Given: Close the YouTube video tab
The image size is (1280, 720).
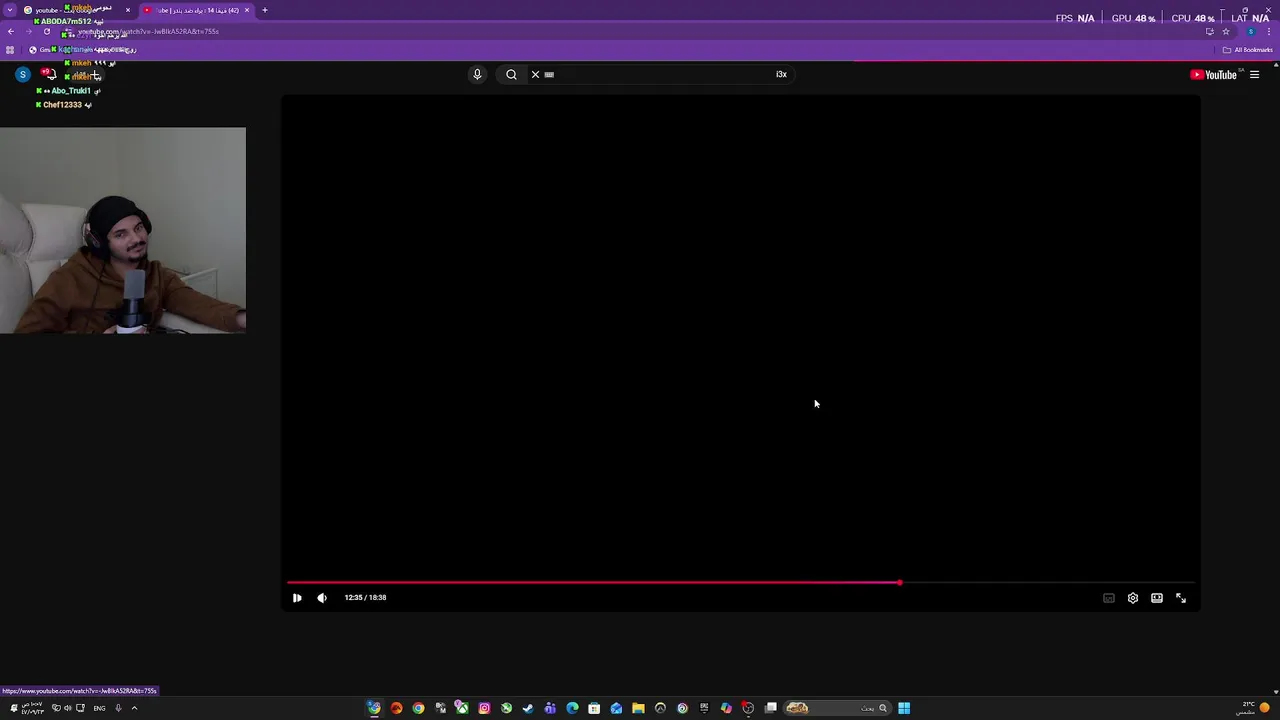Looking at the screenshot, I should click(x=247, y=10).
